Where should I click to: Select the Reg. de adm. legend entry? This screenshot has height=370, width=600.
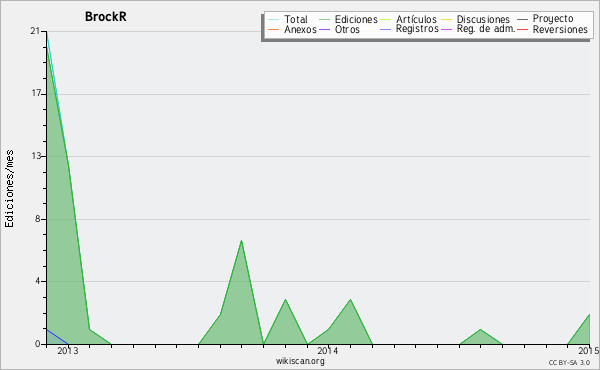(x=486, y=29)
